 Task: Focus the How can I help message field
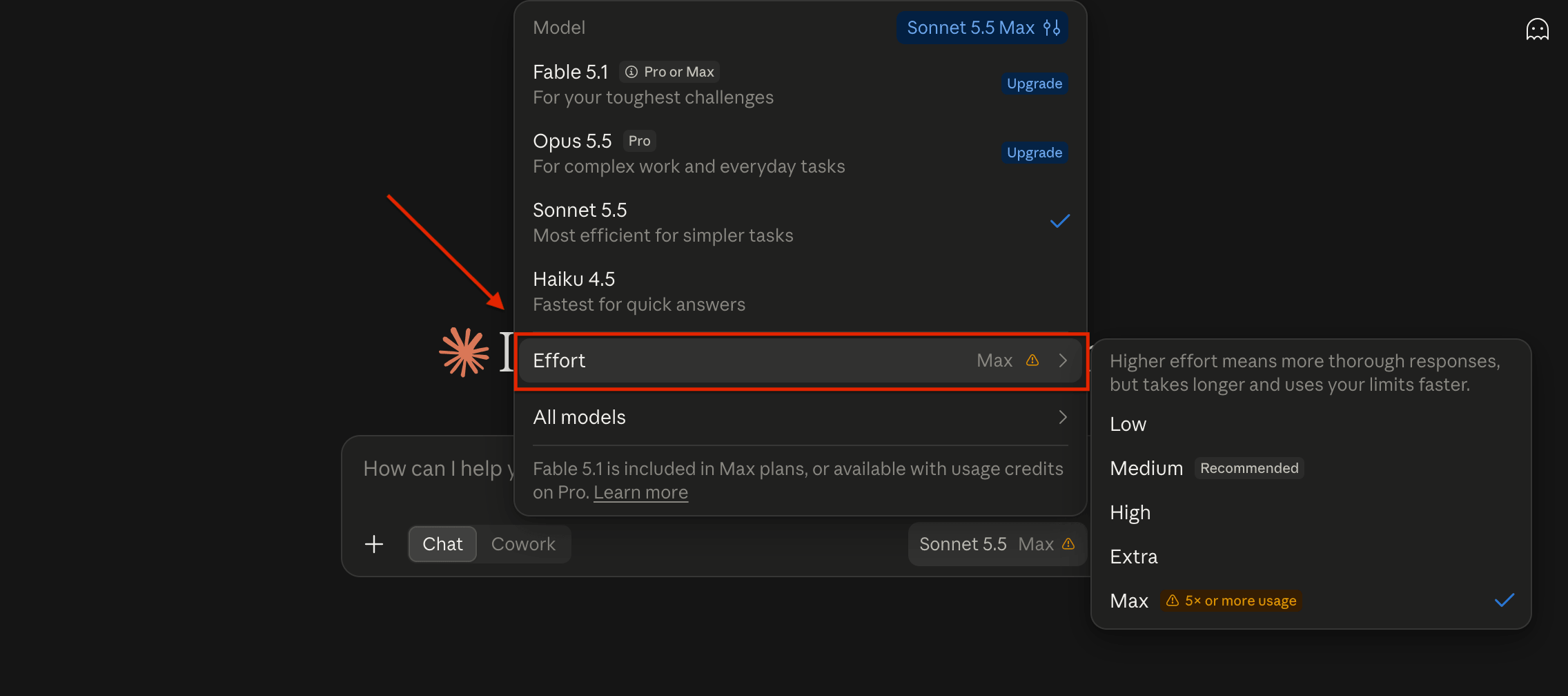[x=439, y=469]
